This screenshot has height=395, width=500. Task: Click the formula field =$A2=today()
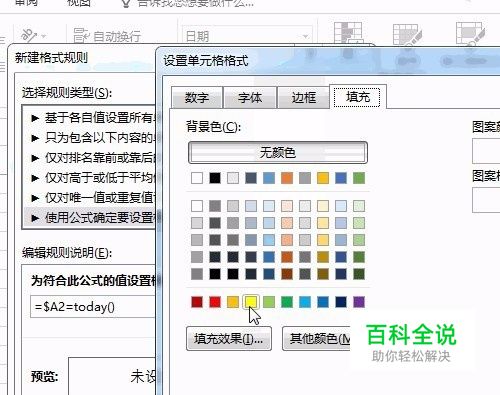click(93, 307)
